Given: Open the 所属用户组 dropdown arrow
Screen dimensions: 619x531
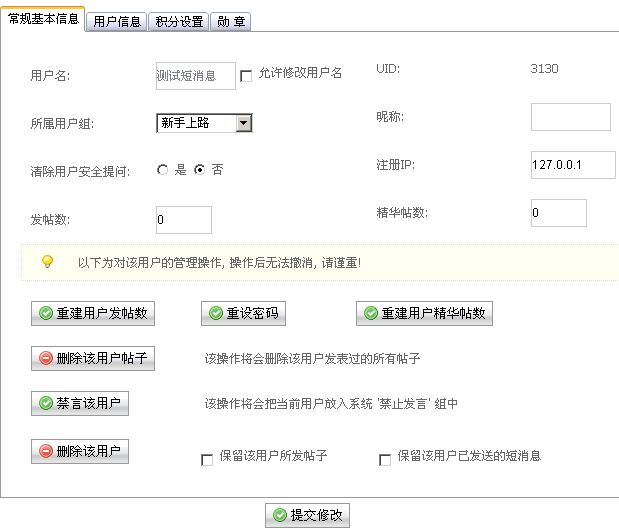Looking at the screenshot, I should 244,123.
